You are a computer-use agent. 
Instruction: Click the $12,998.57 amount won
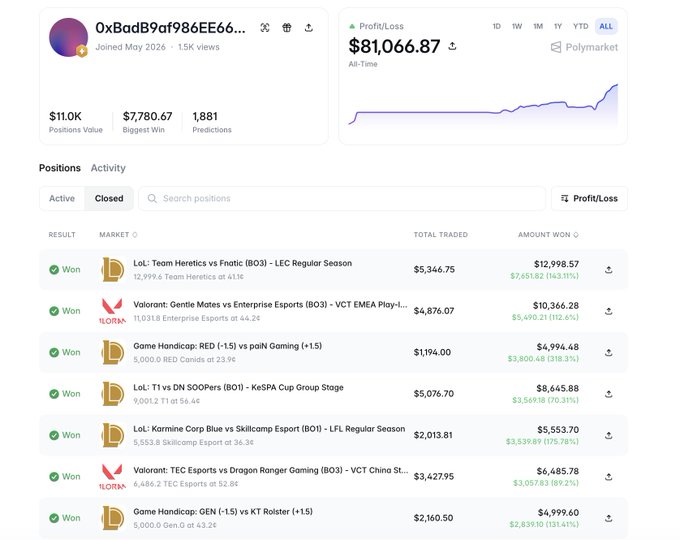pos(556,264)
